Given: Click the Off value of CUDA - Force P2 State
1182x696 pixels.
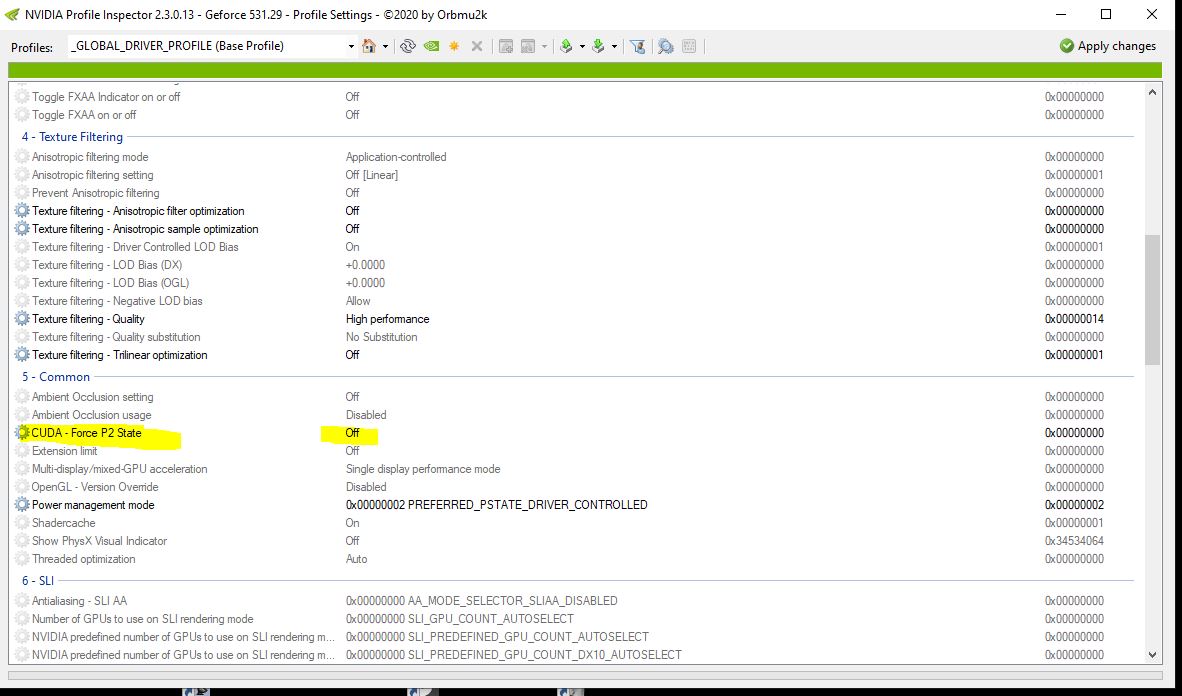Looking at the screenshot, I should pyautogui.click(x=352, y=433).
